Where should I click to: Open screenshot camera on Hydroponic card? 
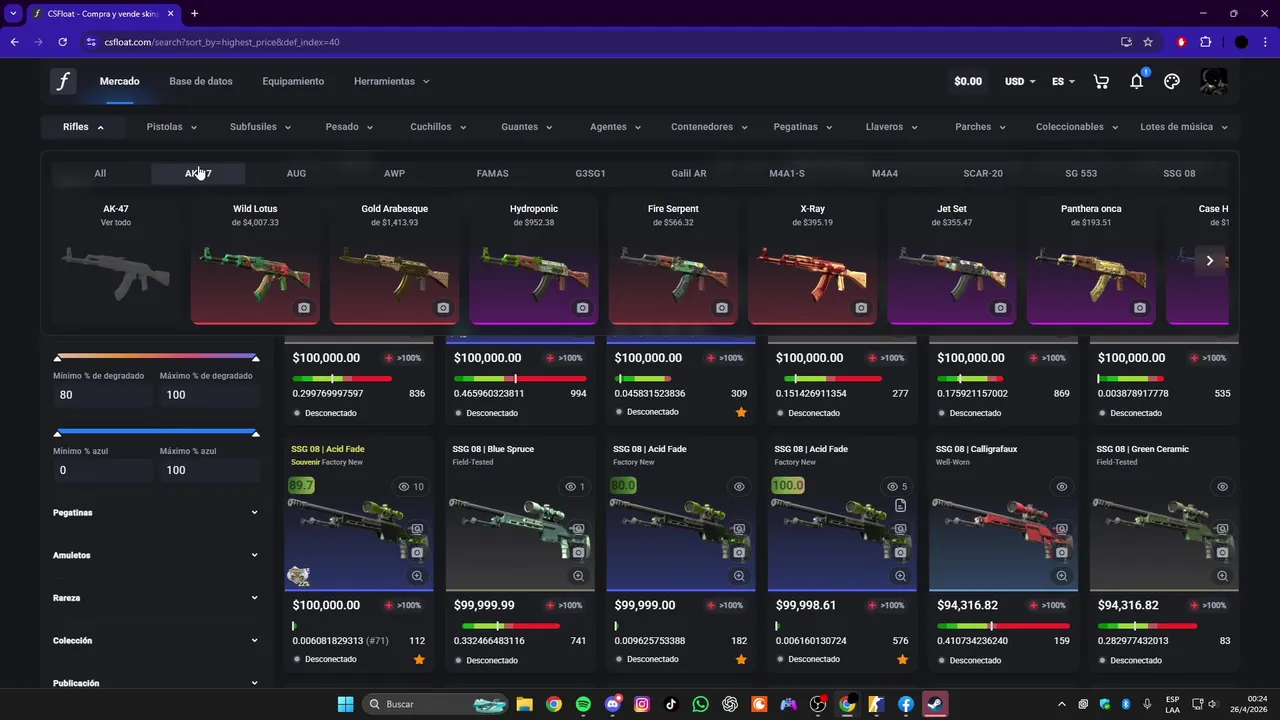click(582, 308)
